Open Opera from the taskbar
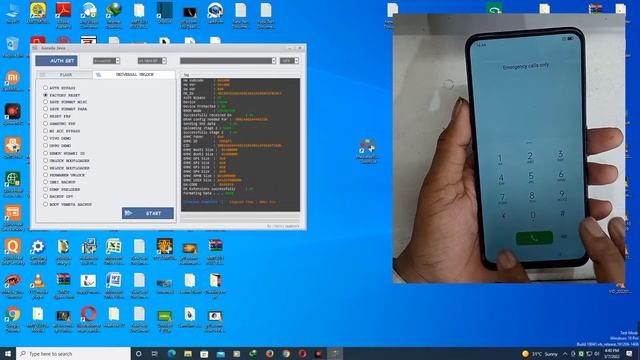Viewport: 640px width, 360px height. point(302,353)
